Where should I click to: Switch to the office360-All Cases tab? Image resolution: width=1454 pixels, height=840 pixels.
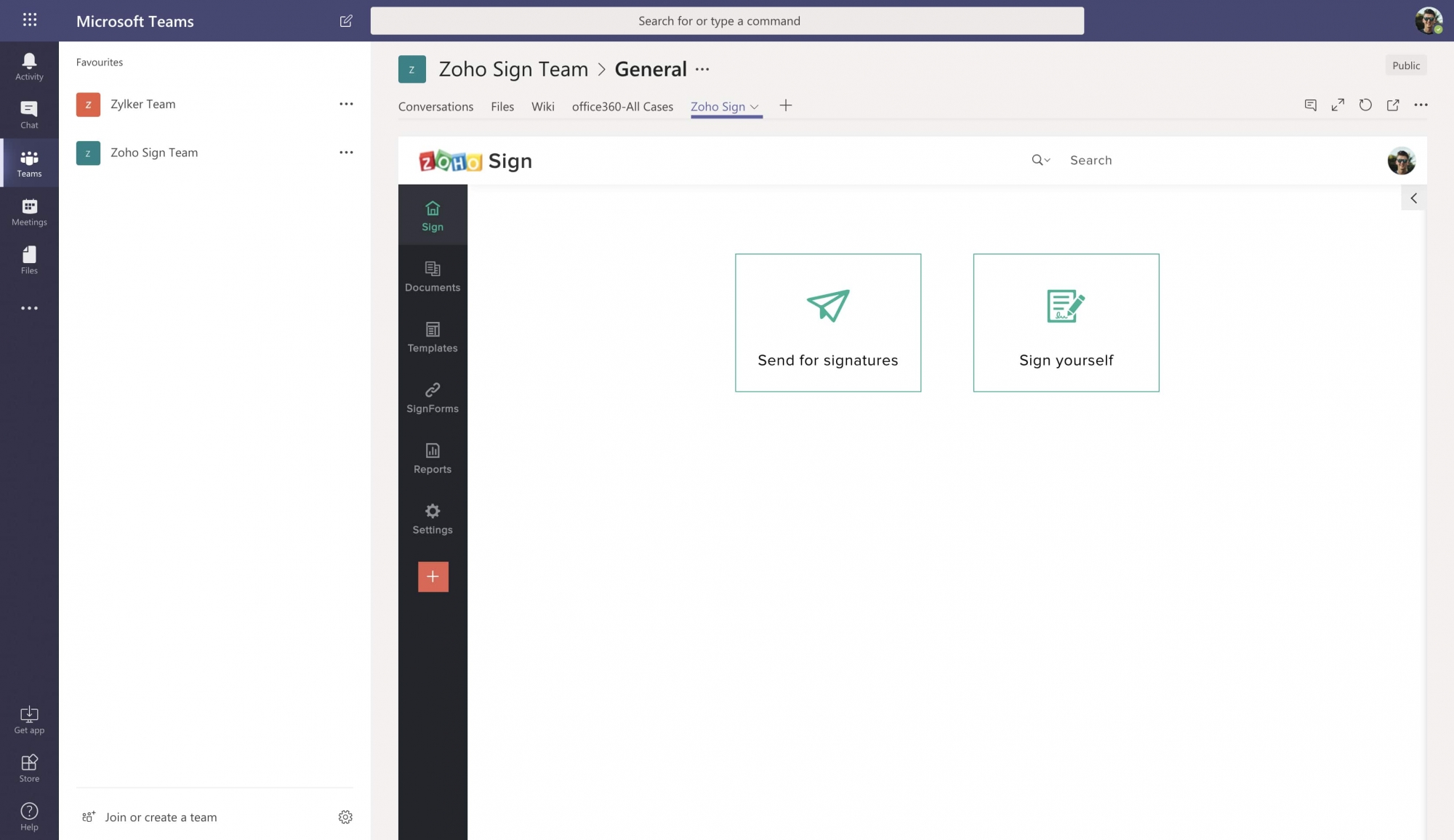pos(622,106)
